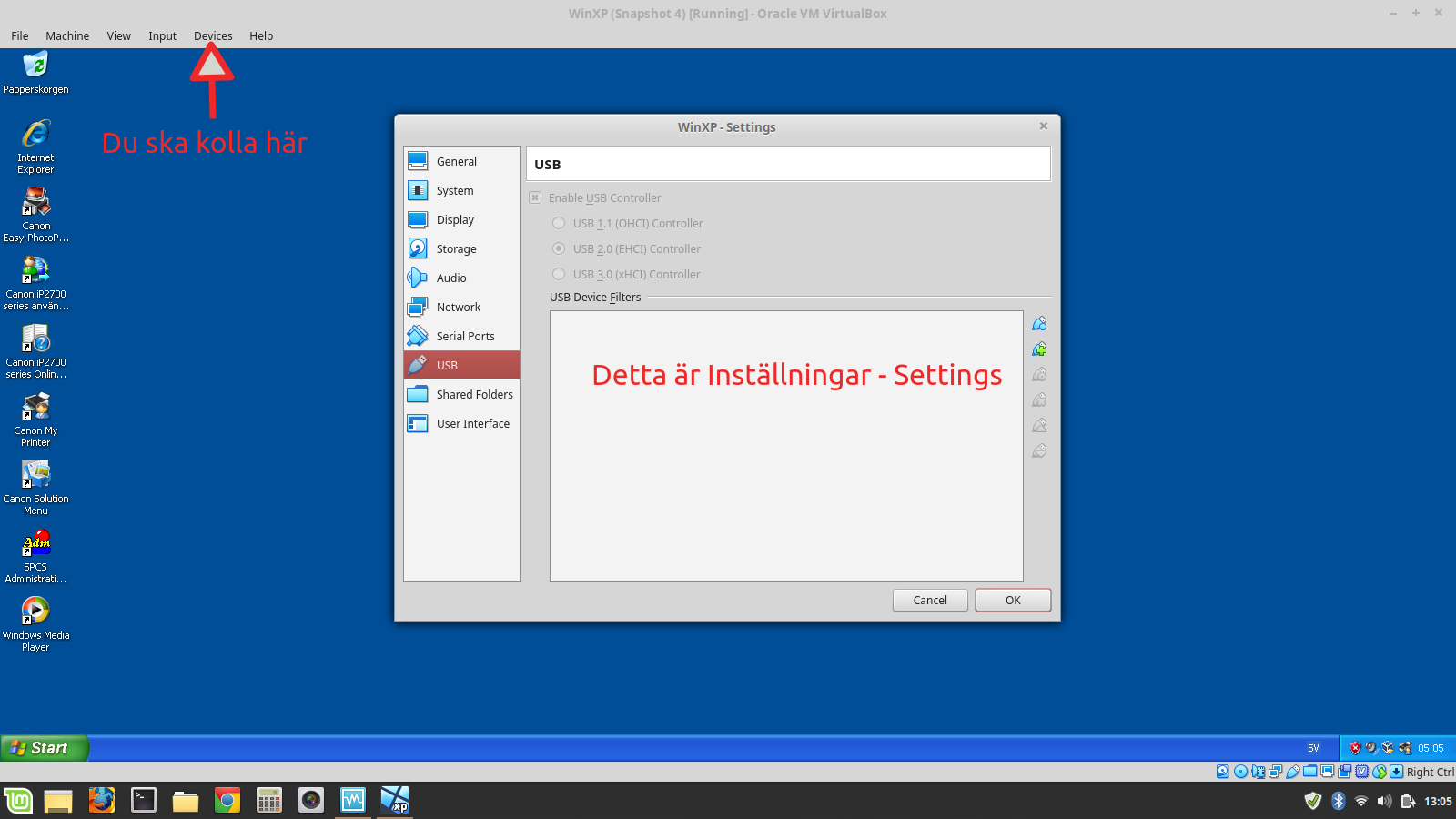The image size is (1456, 819).
Task: Cancel the WinXP settings dialog
Action: [930, 601]
